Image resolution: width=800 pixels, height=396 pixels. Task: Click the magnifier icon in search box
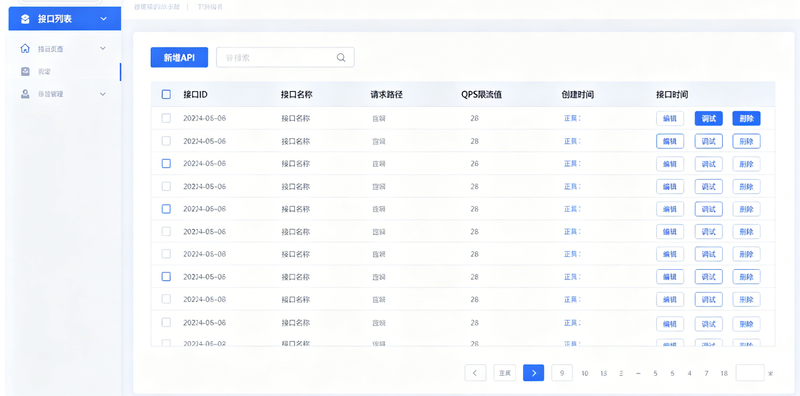click(341, 58)
